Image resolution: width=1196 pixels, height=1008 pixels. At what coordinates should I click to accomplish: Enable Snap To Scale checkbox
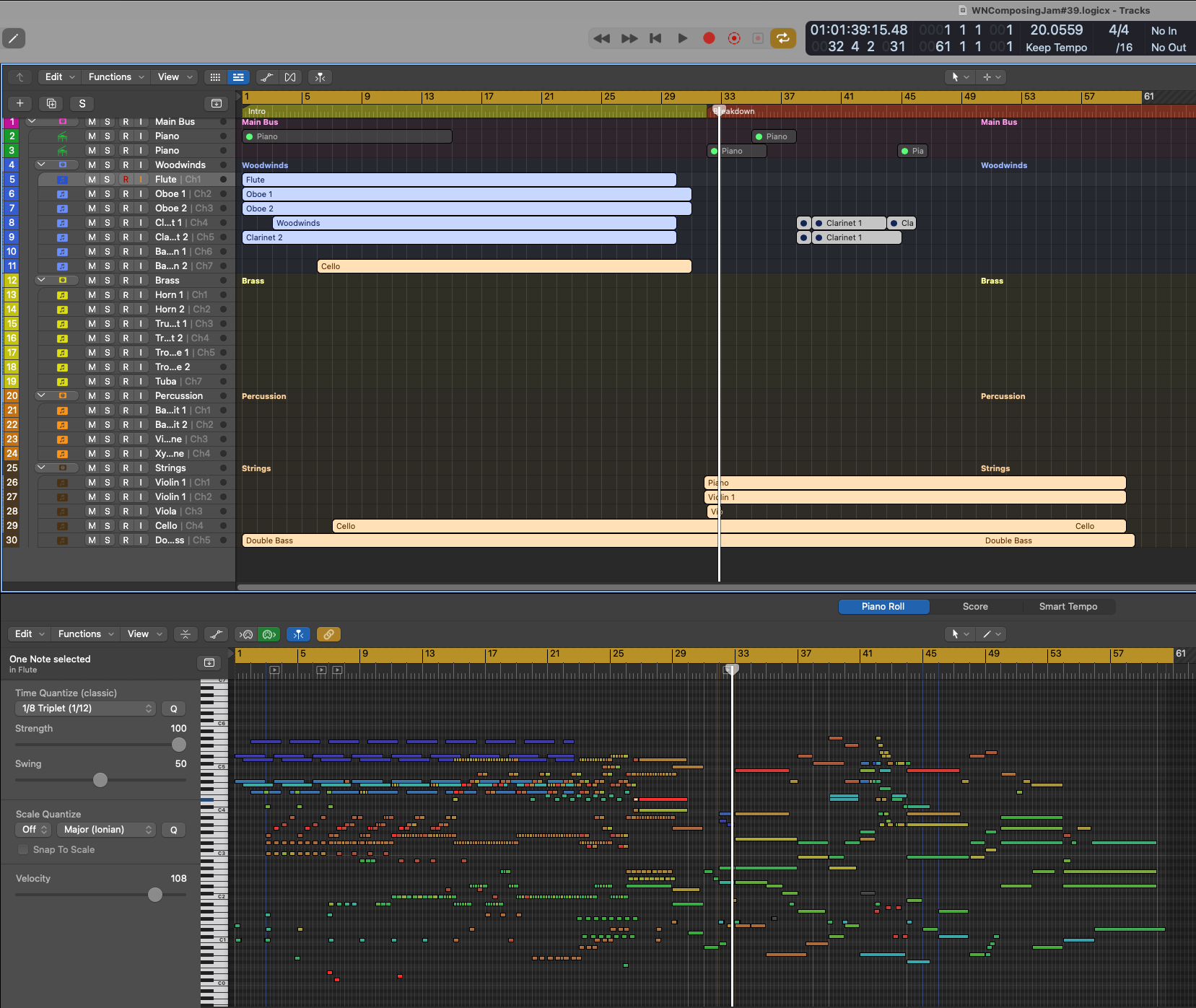point(24,849)
